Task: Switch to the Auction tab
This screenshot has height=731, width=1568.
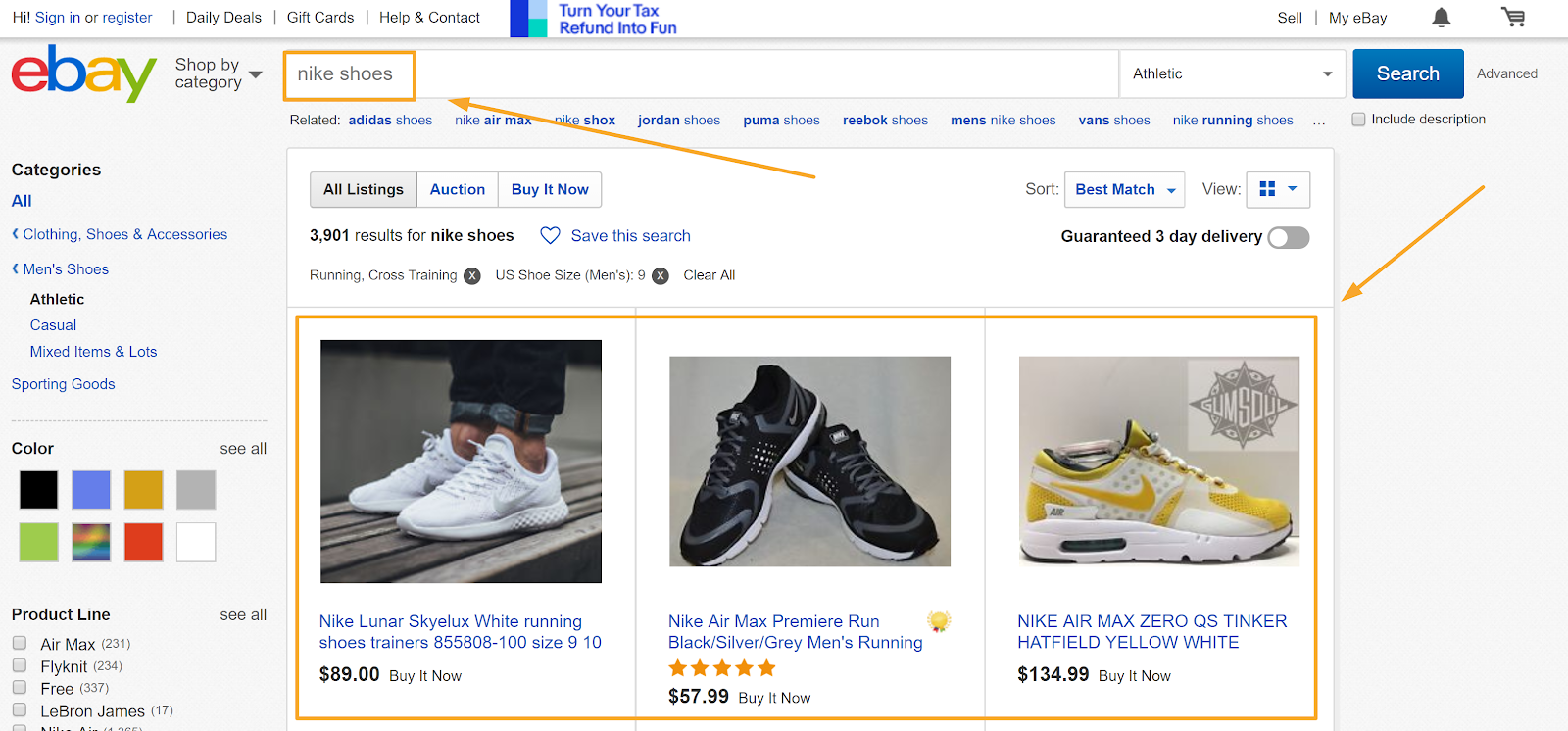Action: click(x=458, y=189)
